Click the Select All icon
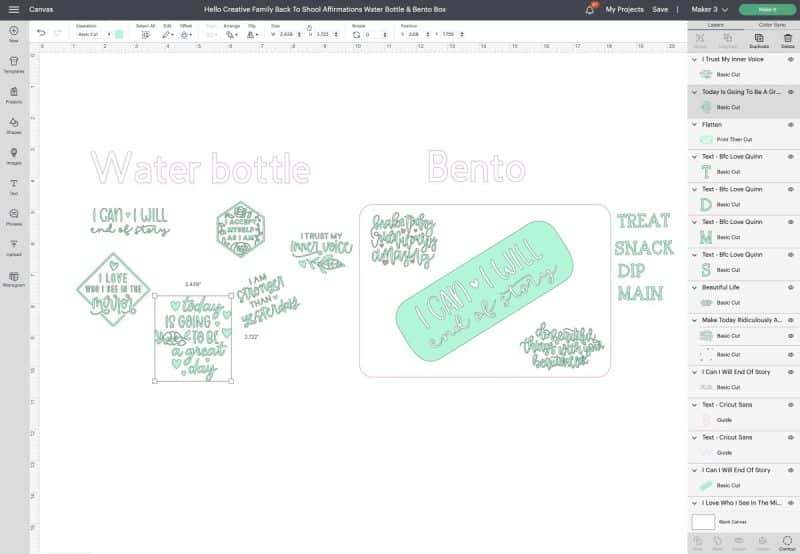Screen dimensions: 800x554 [x=145, y=35]
